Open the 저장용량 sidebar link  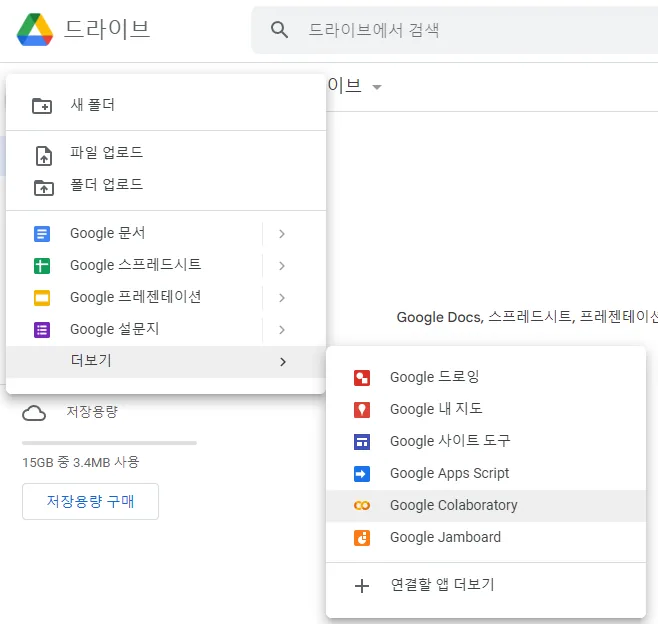click(92, 412)
